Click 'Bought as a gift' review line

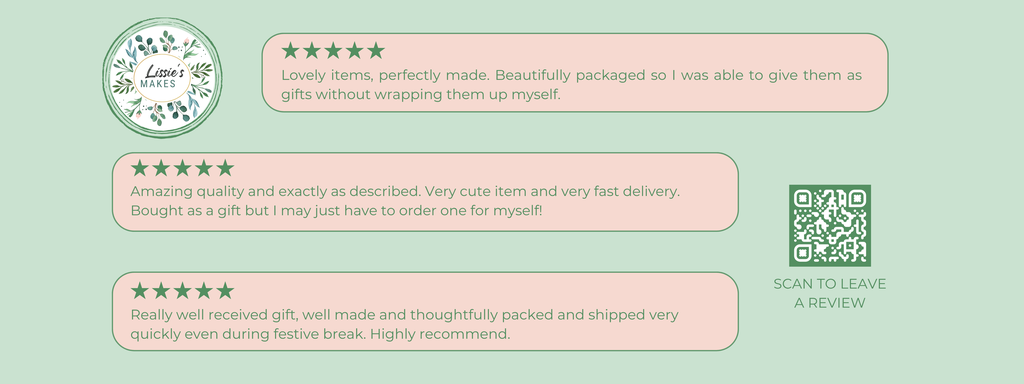[336, 211]
